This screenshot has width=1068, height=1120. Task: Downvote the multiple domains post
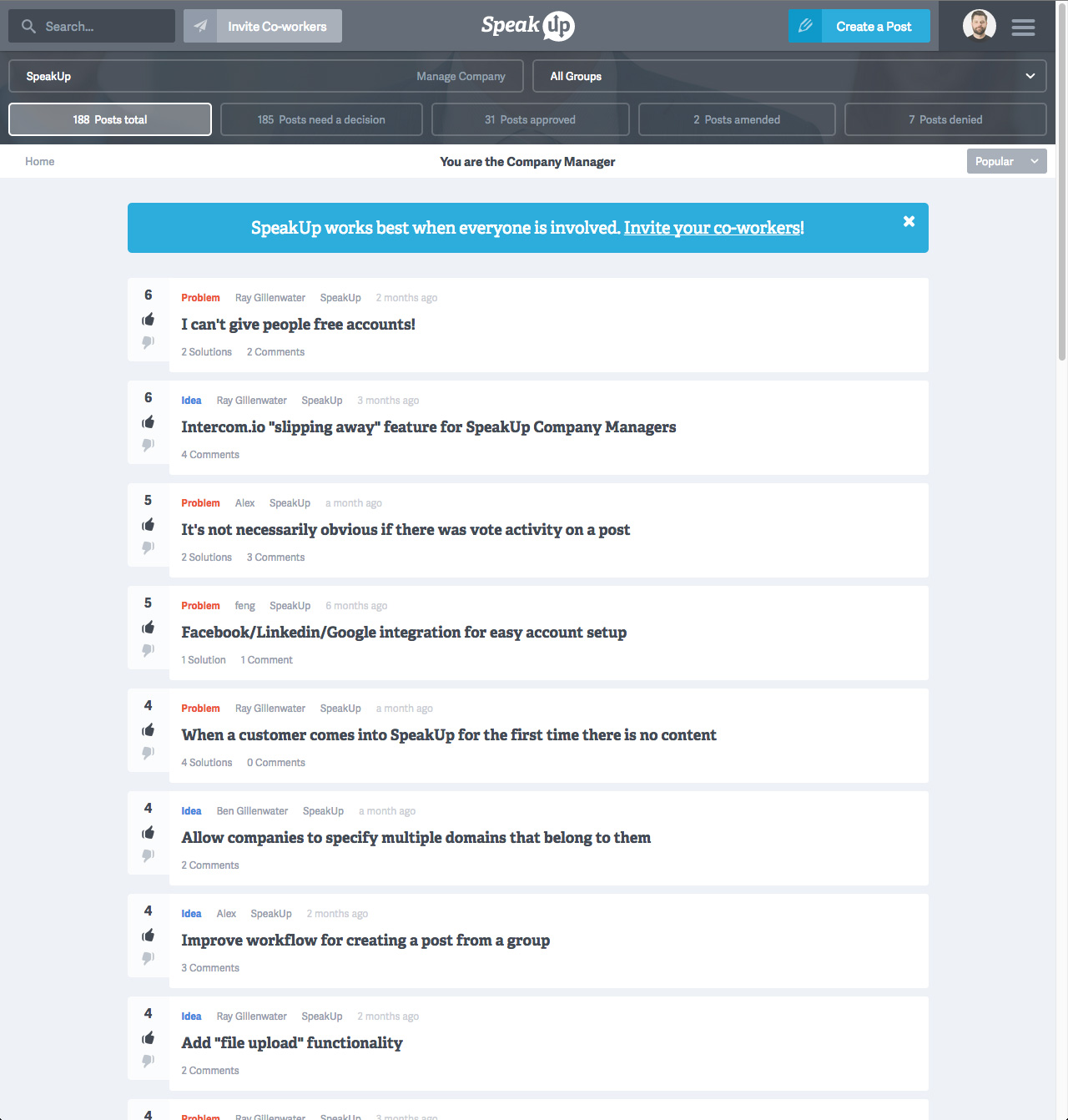click(x=149, y=855)
